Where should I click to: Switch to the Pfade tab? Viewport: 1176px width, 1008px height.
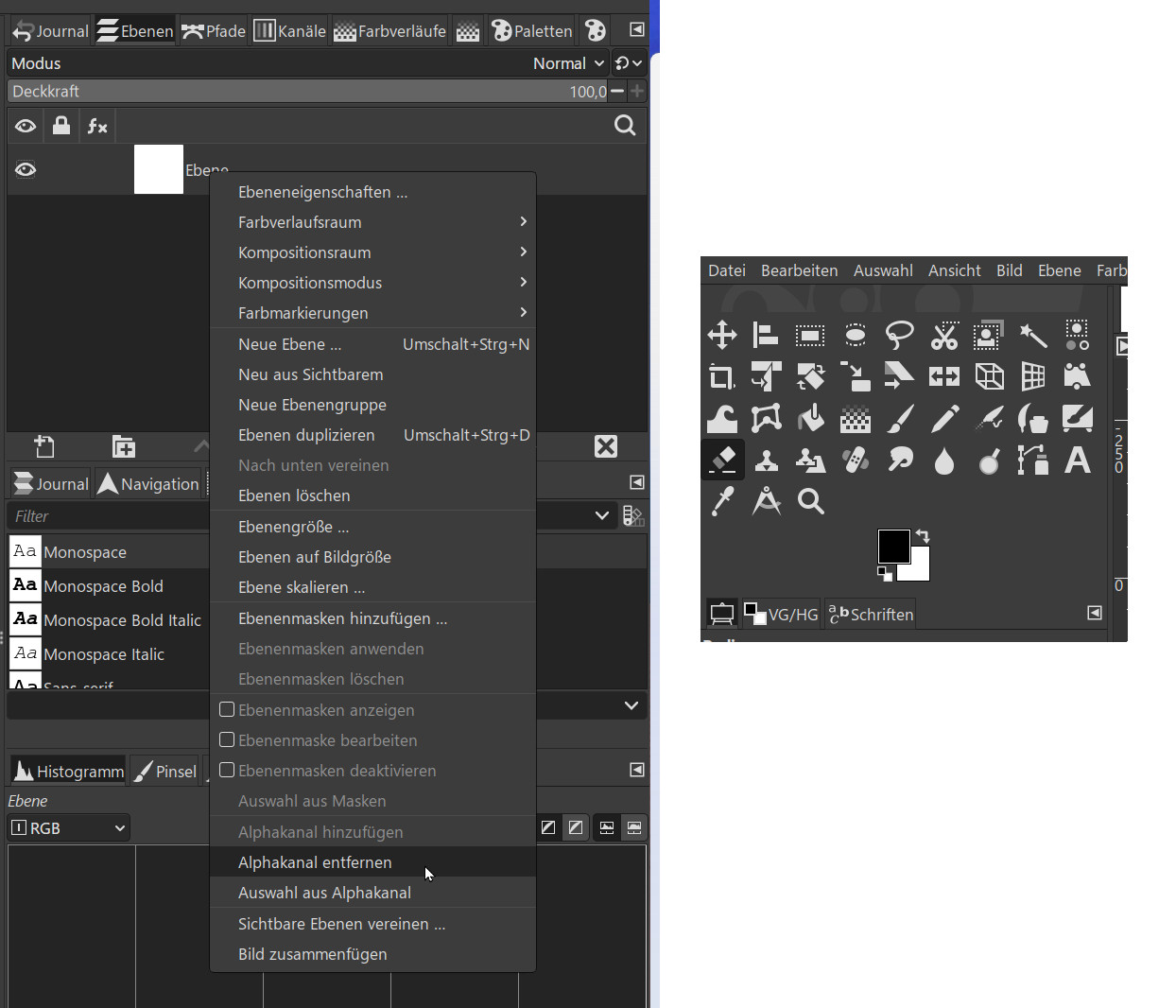click(214, 31)
